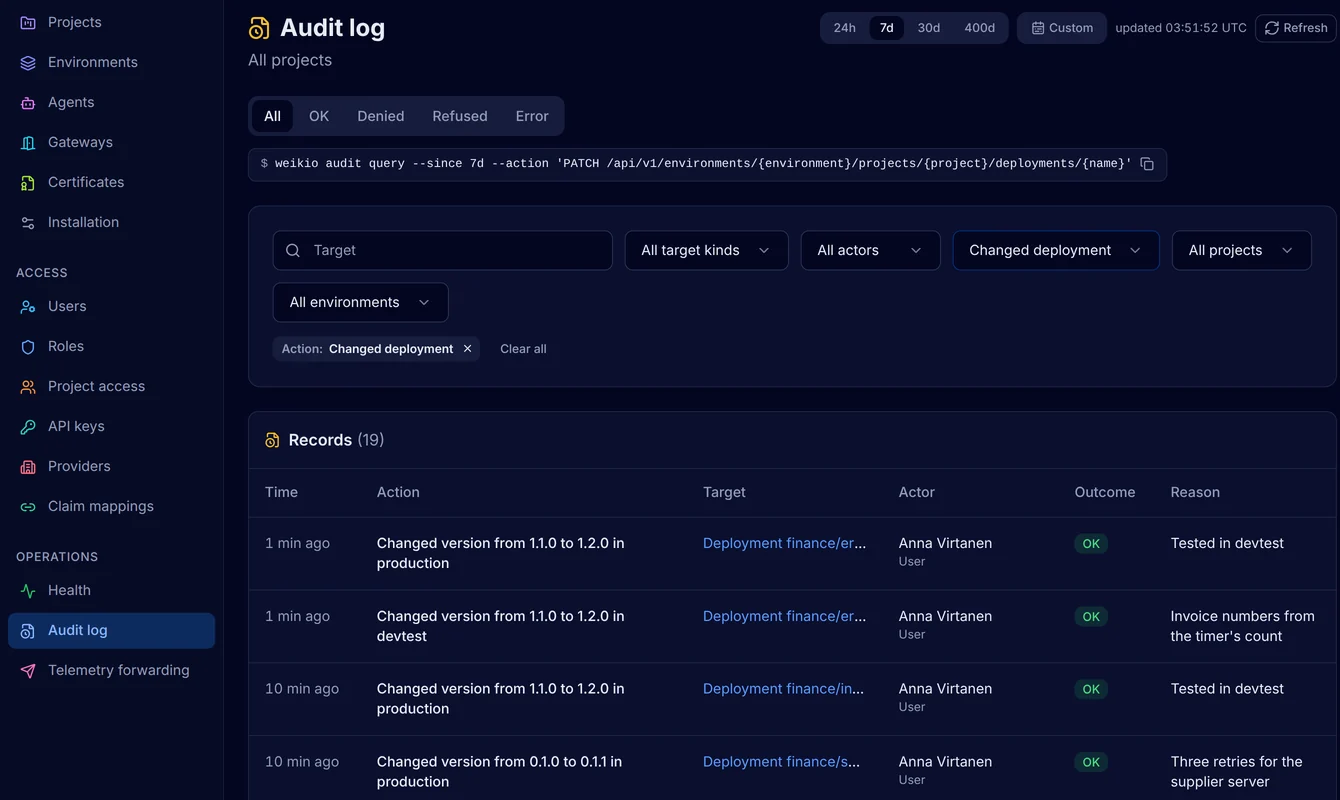The width and height of the screenshot is (1340, 800).
Task: Click the Actor column header
Action: coord(917,492)
